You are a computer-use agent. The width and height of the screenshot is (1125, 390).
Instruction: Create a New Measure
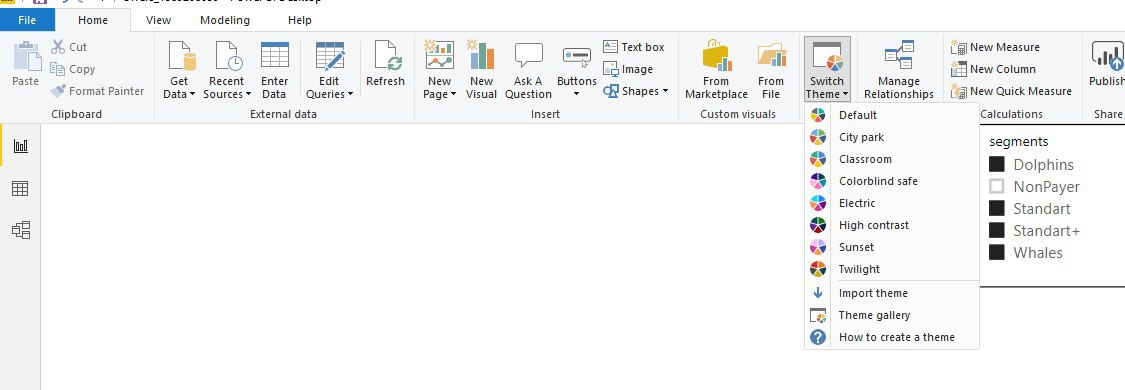995,47
